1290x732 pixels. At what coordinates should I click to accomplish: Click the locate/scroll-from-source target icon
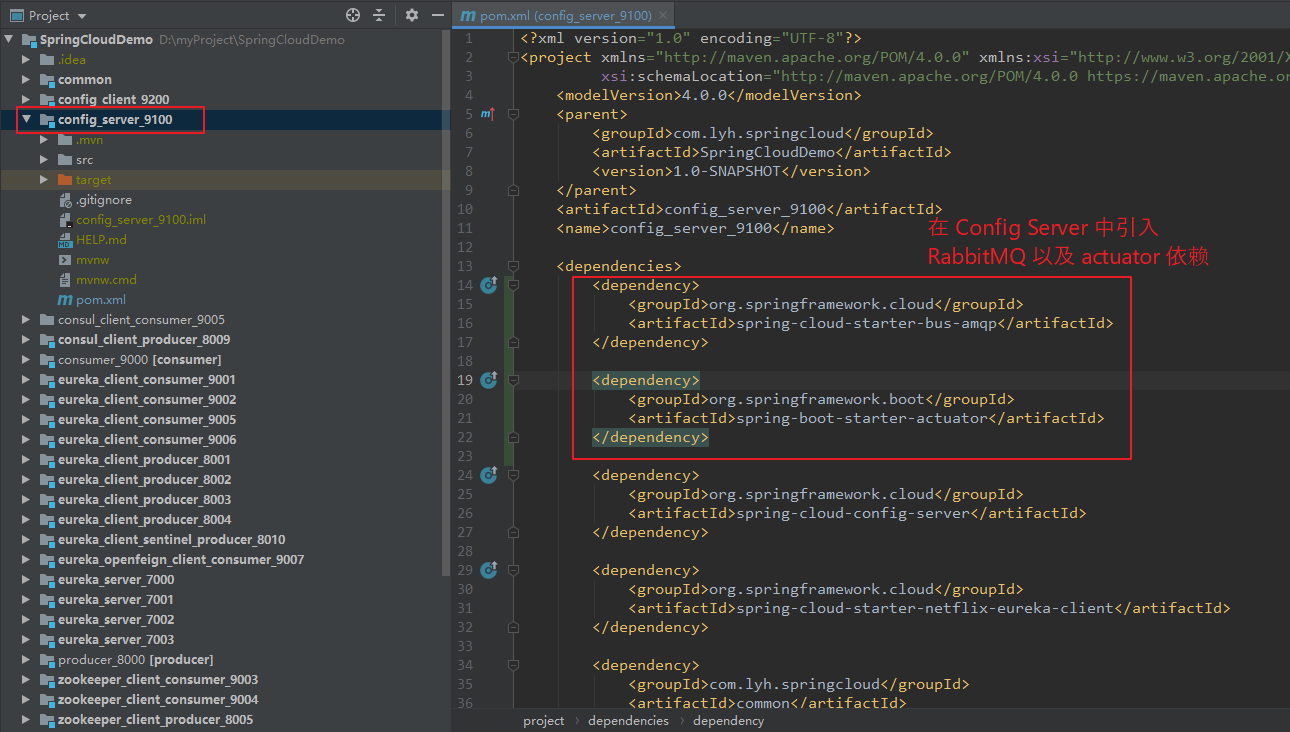click(x=353, y=15)
